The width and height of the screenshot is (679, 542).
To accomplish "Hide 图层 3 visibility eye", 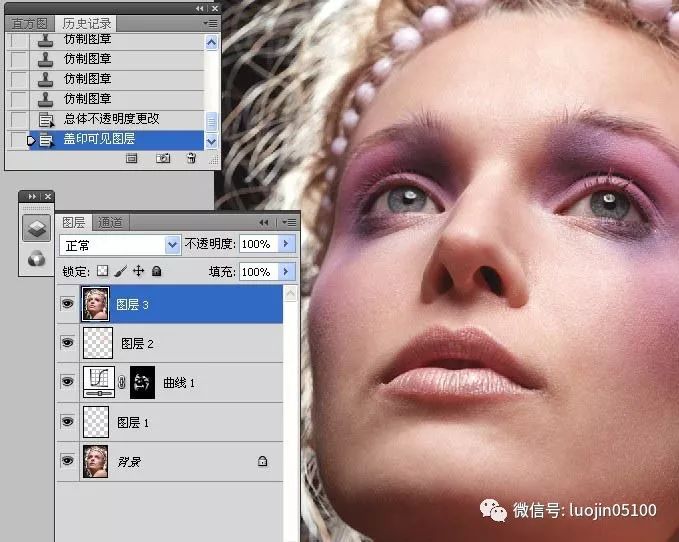I will [68, 304].
